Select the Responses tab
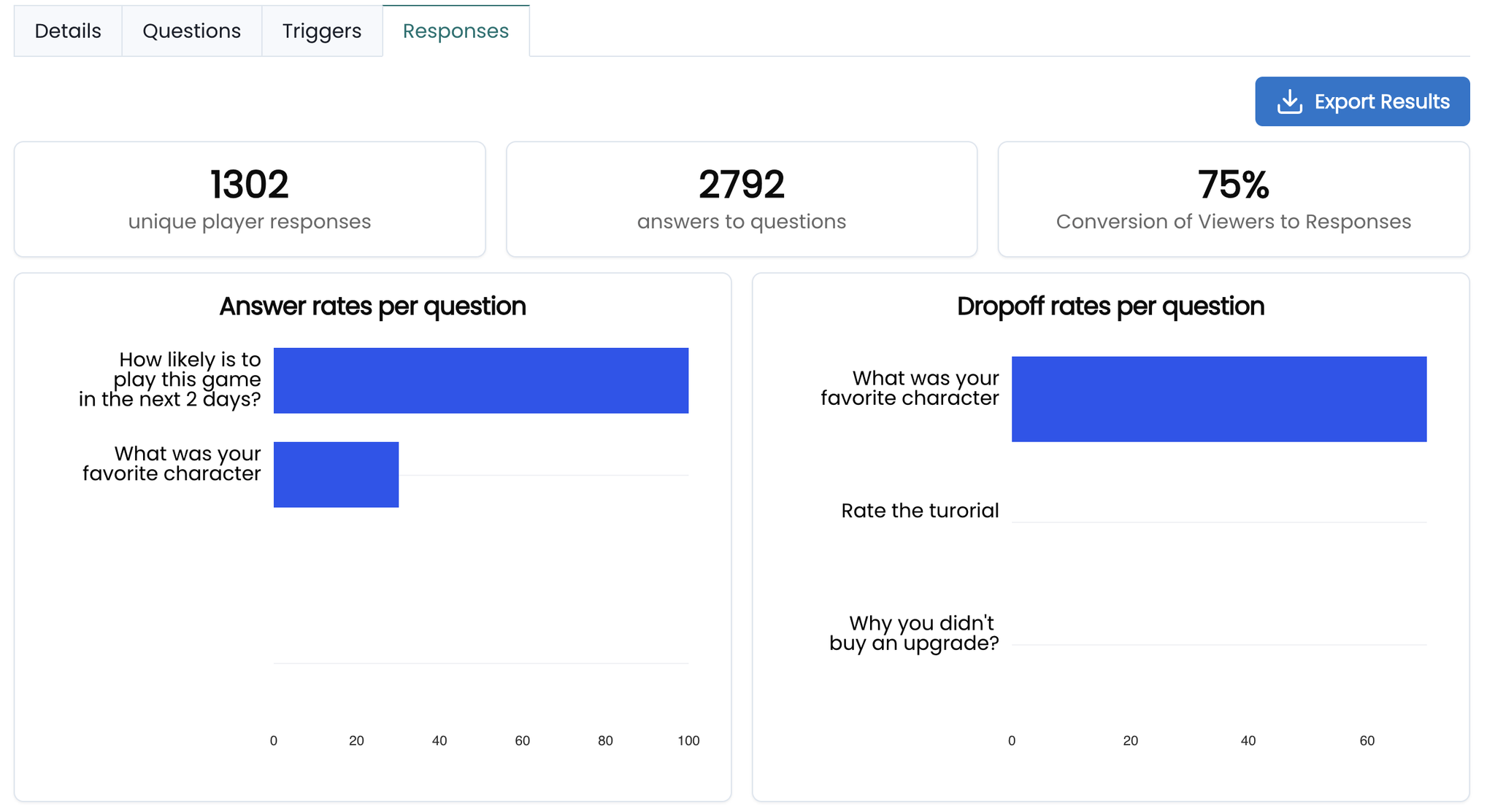This screenshot has height=812, width=1495. (x=456, y=31)
